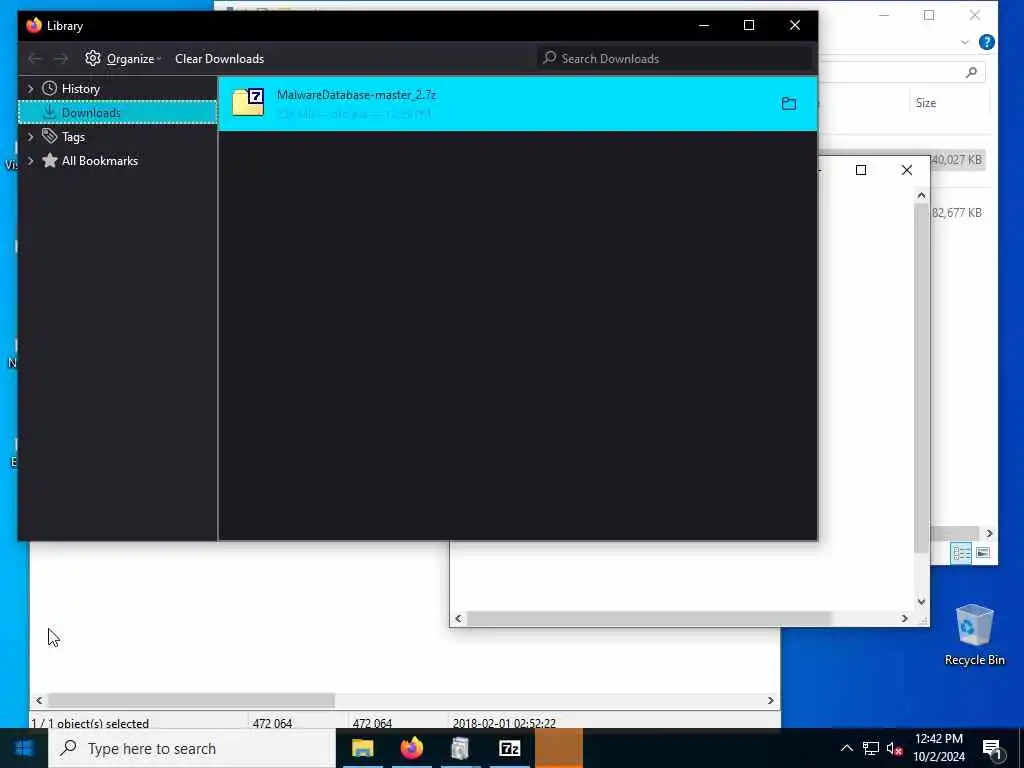Open the notification center icon
The height and width of the screenshot is (768, 1024).
coord(991,748)
